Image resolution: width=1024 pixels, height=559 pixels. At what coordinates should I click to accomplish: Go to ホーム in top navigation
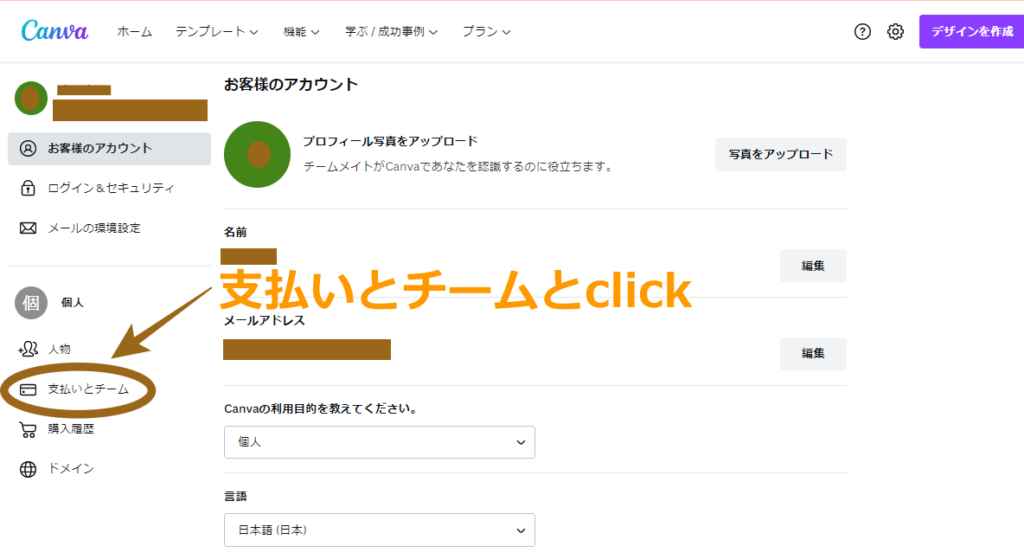(135, 31)
